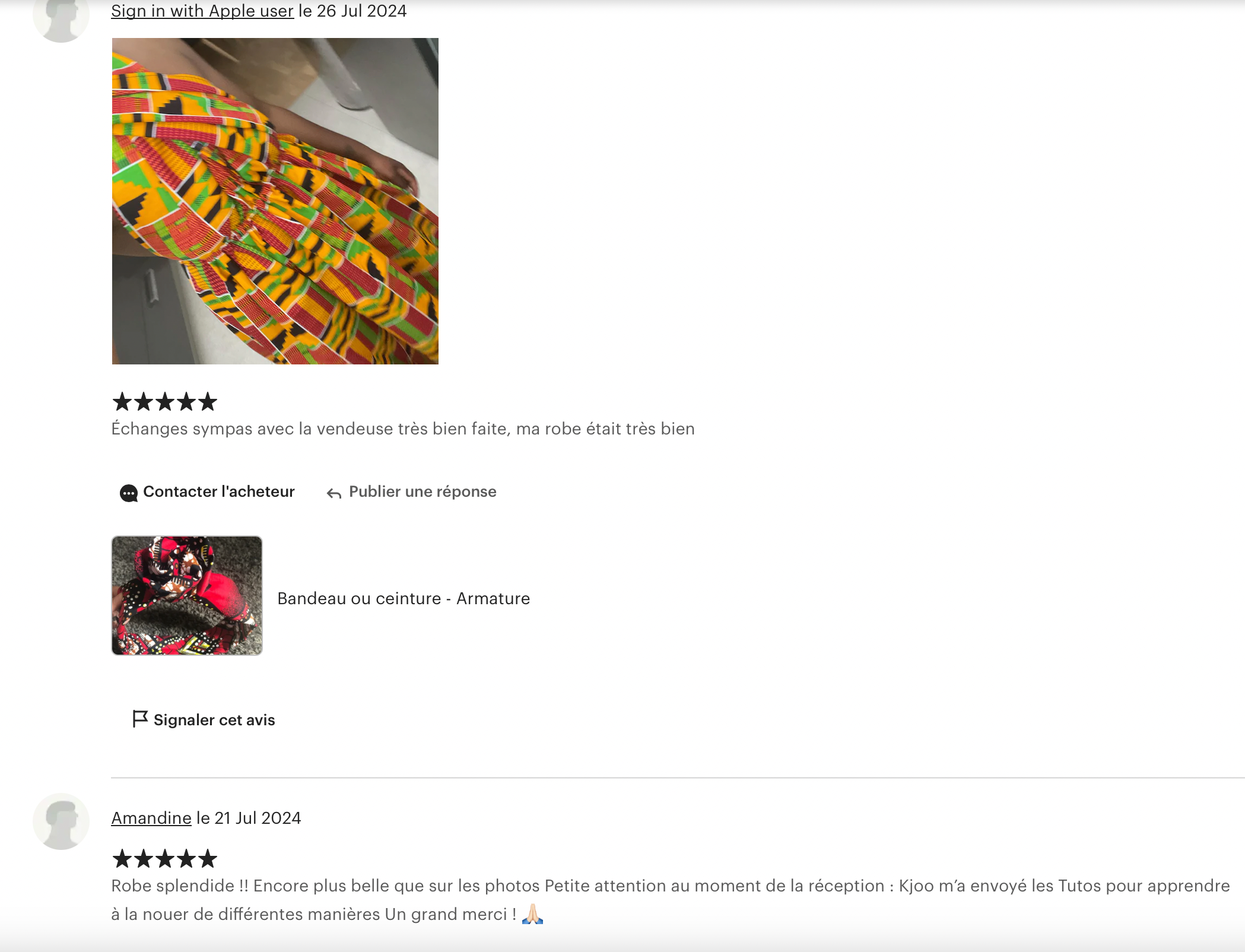Click the star rating under Amandine's name

point(165,859)
